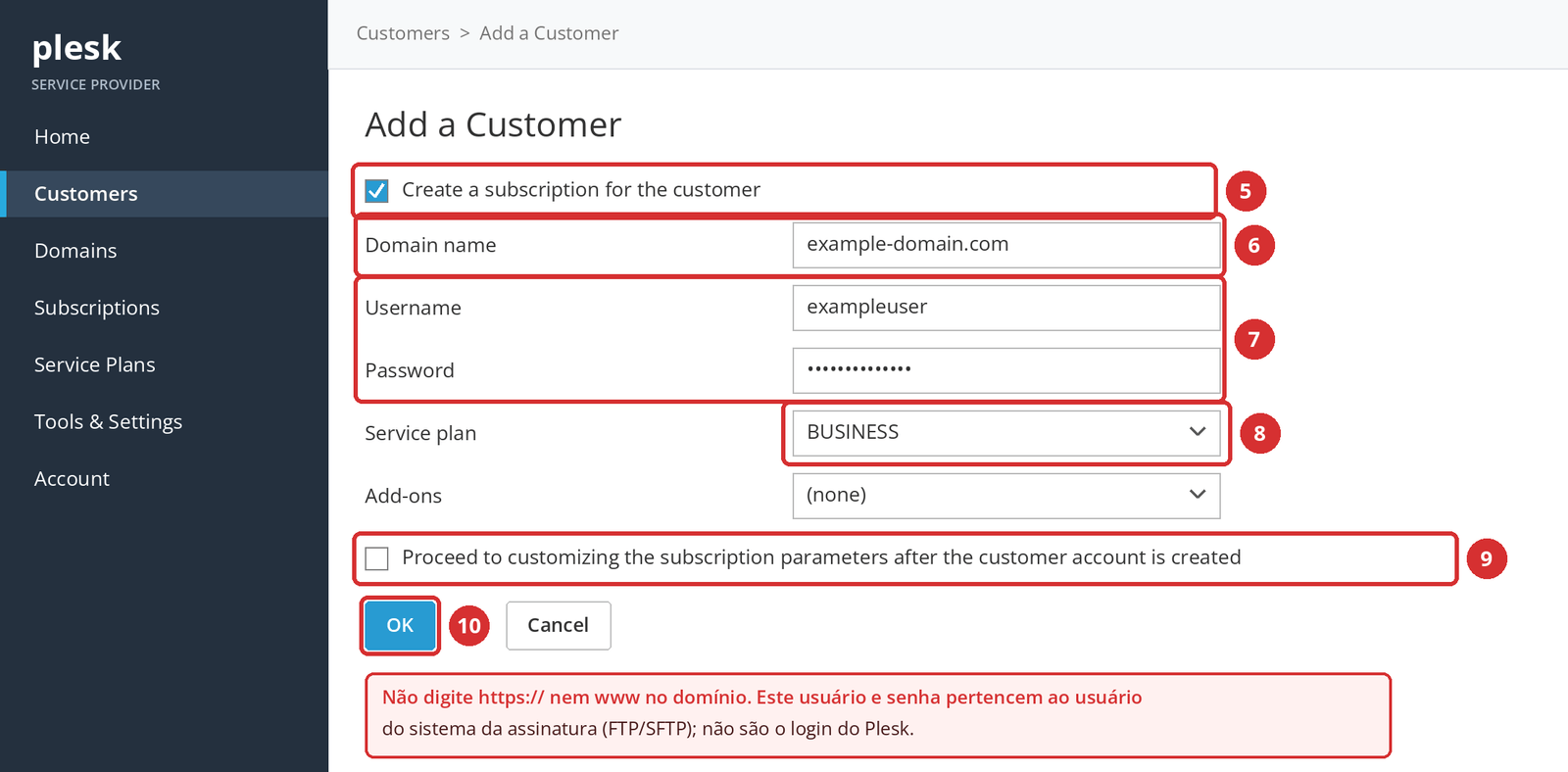Open Service Plans from the sidebar

(95, 364)
